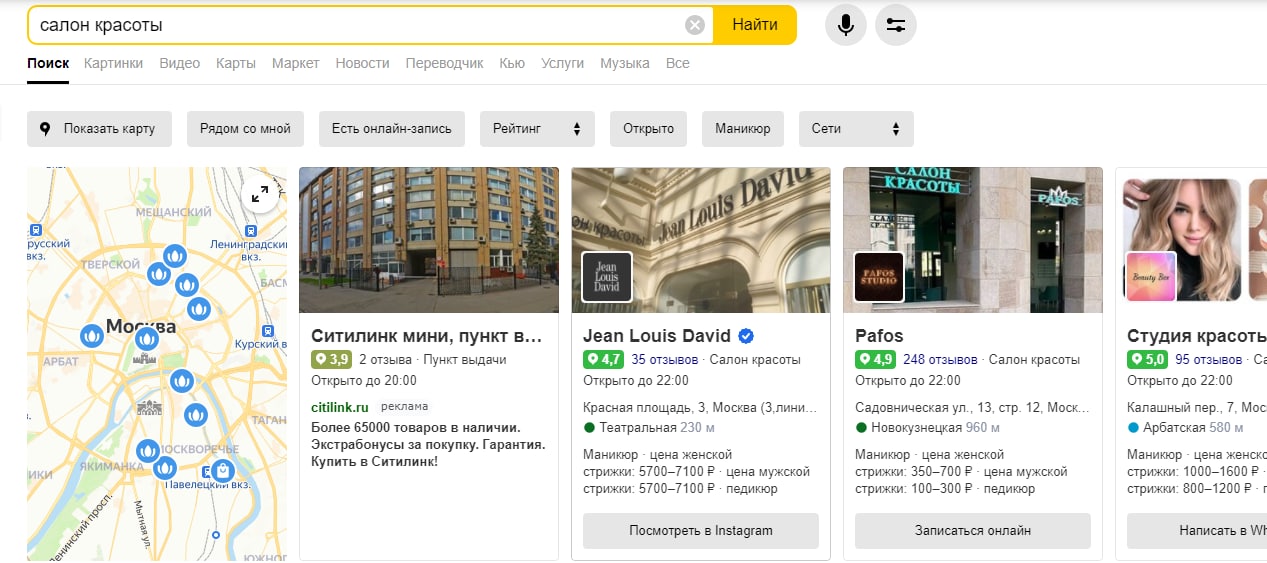Open the Рейтинг dropdown filter
Viewport: 1267px width, 563px height.
pos(538,129)
